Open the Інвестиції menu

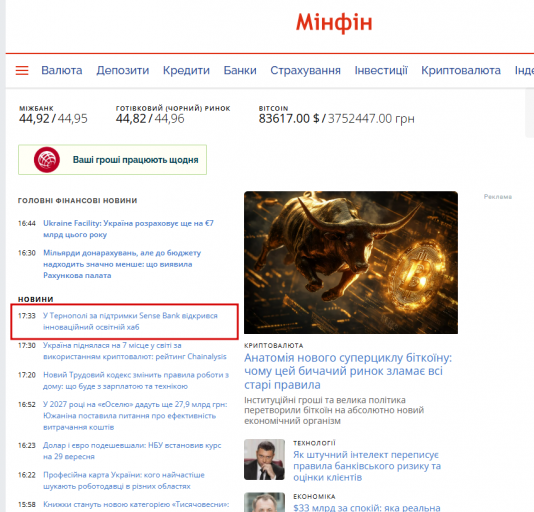click(x=381, y=70)
